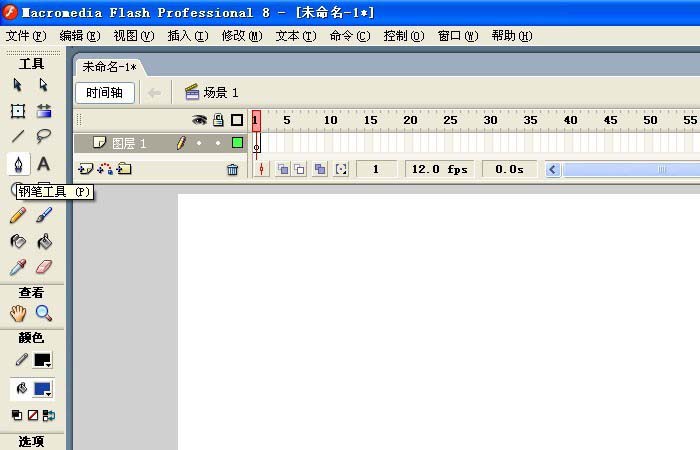Select the 图层 1 layer row

coord(161,143)
